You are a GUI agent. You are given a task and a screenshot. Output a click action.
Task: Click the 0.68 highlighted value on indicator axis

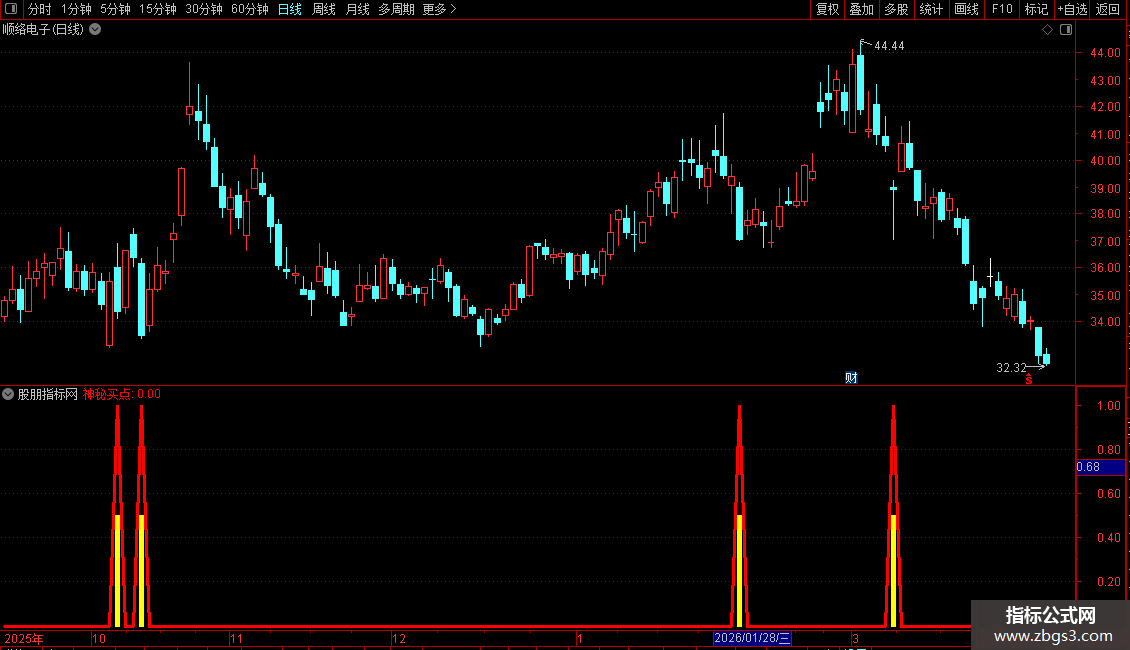pyautogui.click(x=1100, y=467)
